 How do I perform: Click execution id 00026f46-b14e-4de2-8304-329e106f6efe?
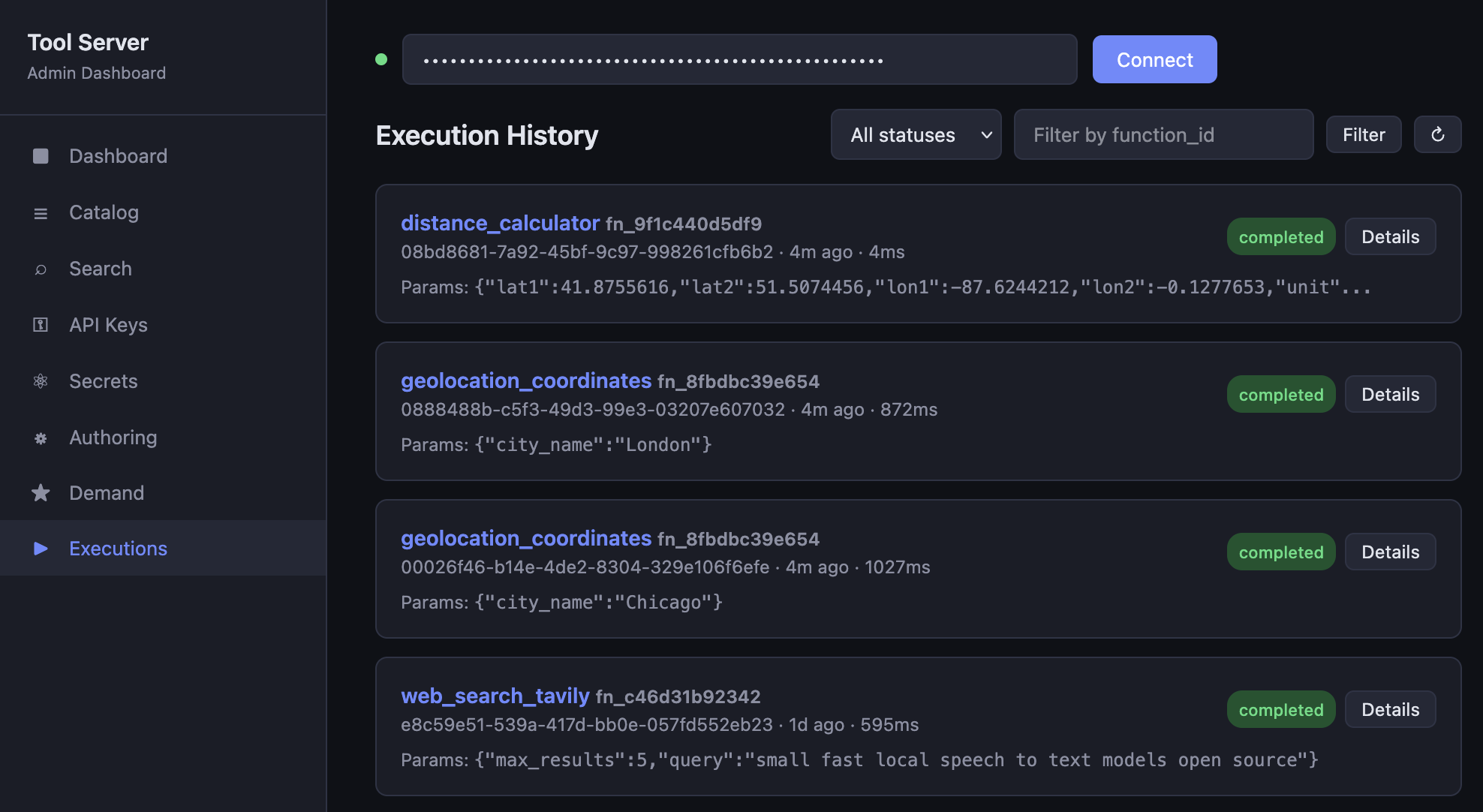(585, 567)
